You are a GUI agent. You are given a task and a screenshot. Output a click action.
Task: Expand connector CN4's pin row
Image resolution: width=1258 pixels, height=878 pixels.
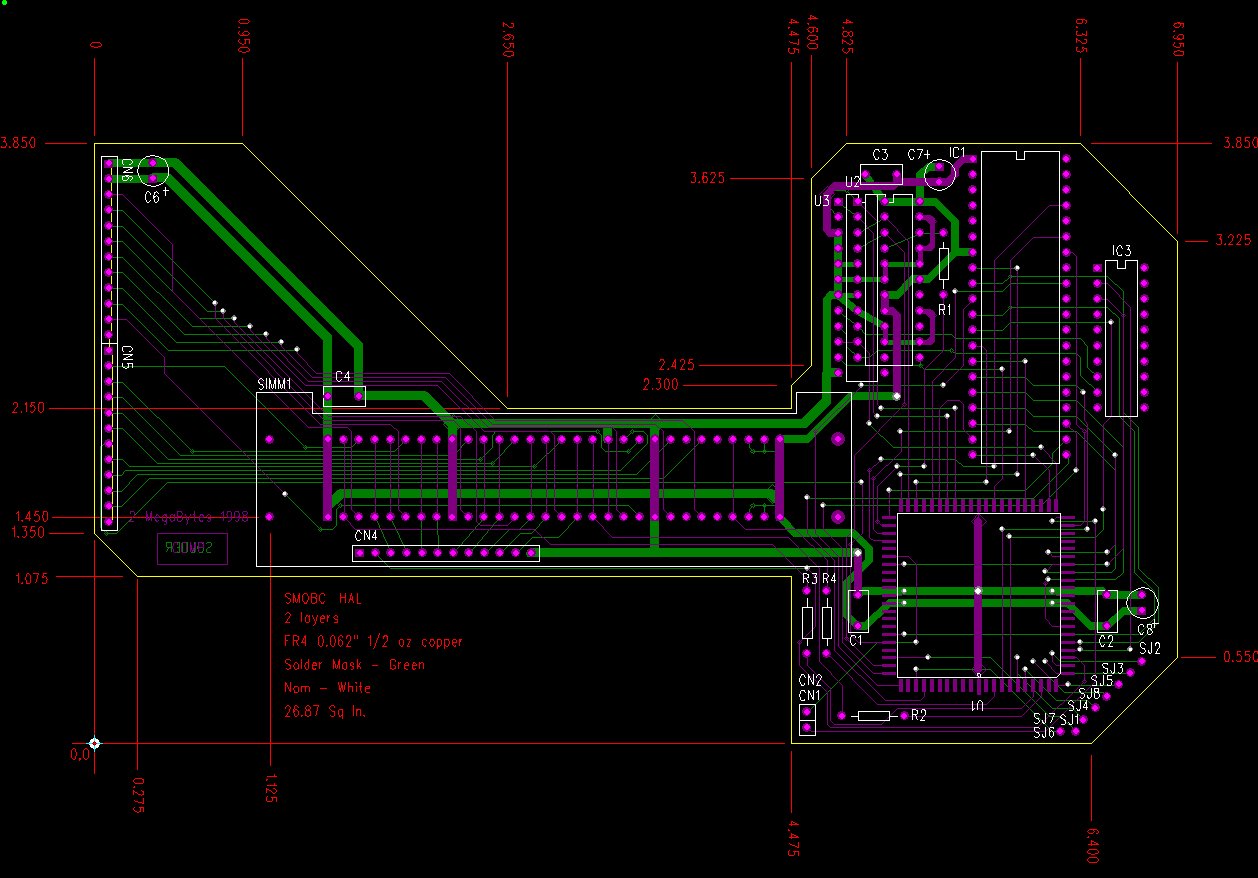click(x=445, y=552)
